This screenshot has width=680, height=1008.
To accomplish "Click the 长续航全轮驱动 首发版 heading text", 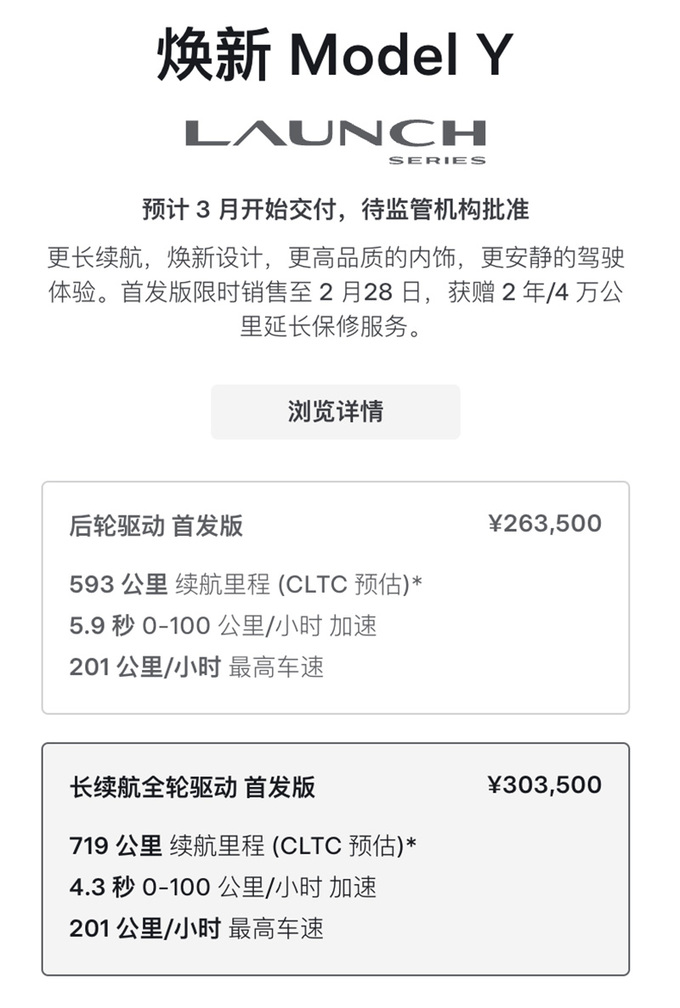I will click(192, 787).
